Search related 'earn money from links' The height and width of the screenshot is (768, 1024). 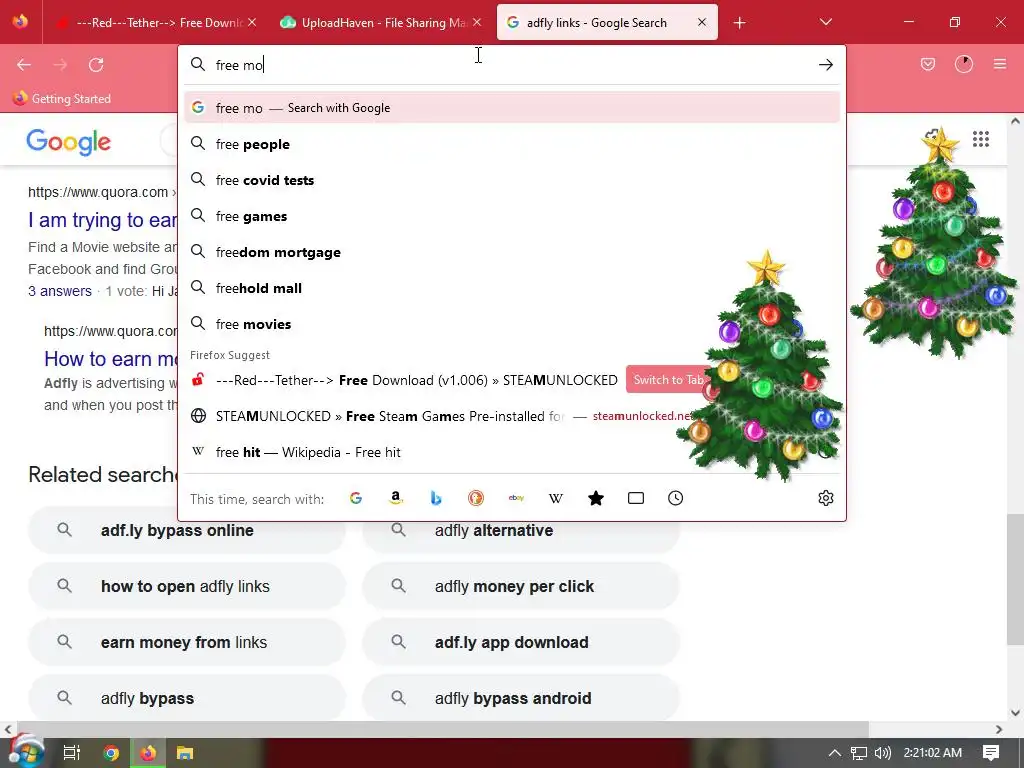click(x=187, y=643)
